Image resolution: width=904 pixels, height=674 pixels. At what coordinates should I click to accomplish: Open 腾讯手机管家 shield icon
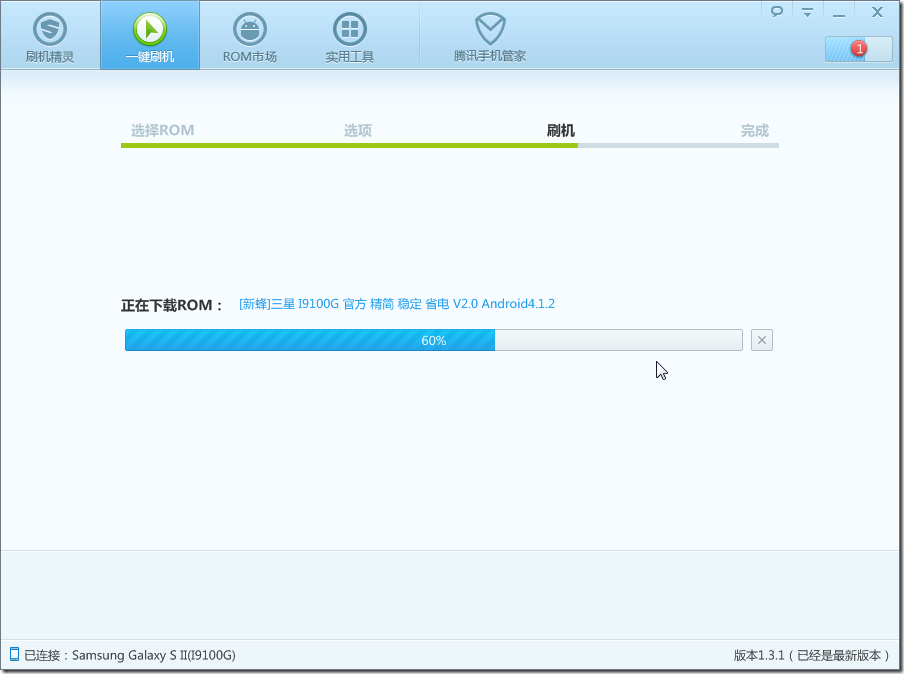click(490, 29)
